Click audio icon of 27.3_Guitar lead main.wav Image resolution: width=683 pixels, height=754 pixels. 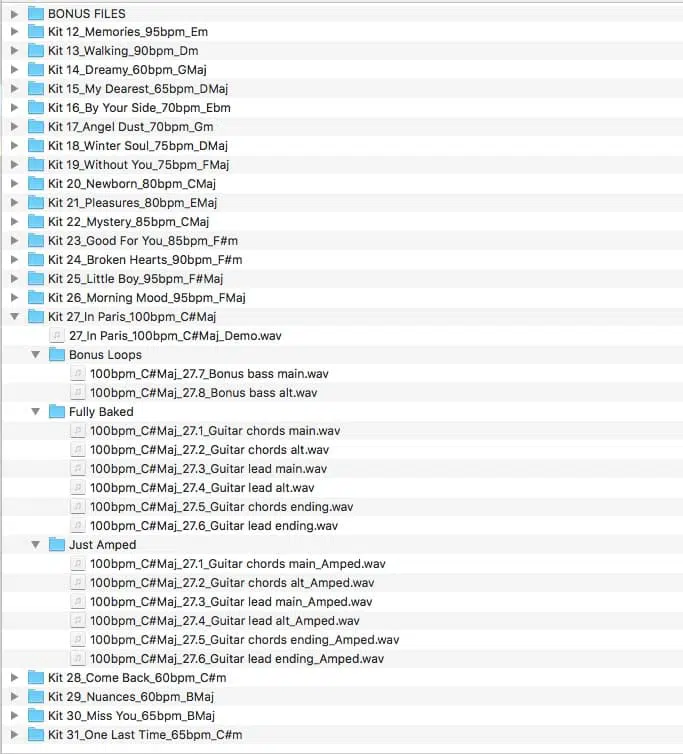pos(78,468)
